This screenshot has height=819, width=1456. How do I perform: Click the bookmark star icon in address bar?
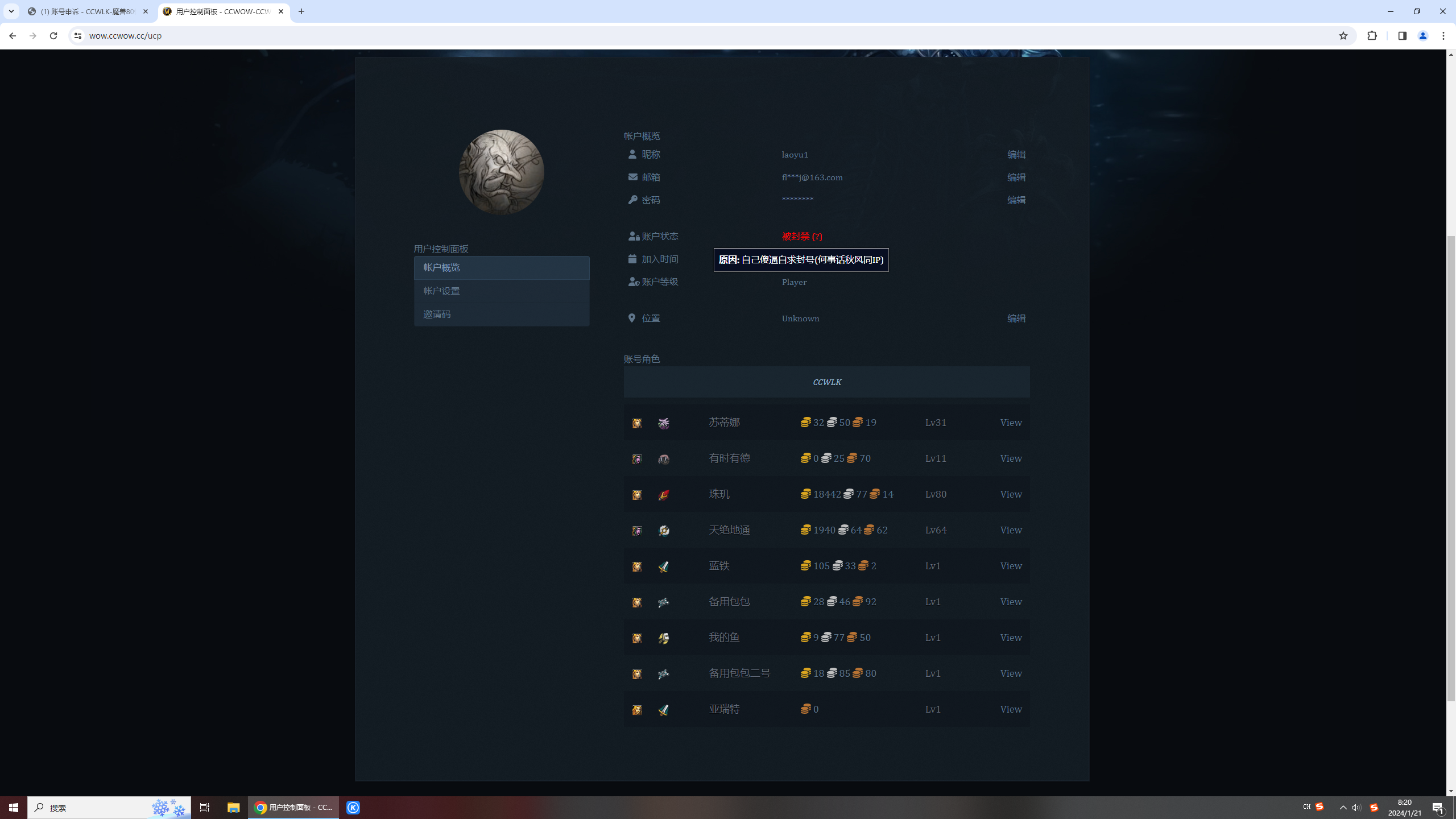pos(1343,36)
